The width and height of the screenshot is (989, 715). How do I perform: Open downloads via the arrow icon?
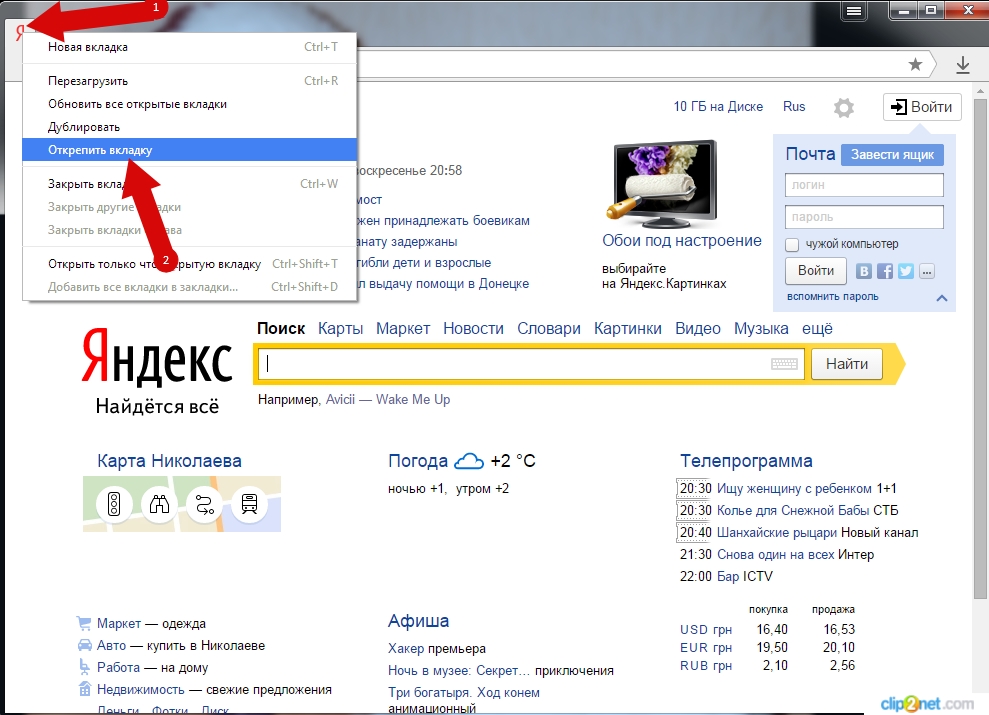[x=963, y=64]
